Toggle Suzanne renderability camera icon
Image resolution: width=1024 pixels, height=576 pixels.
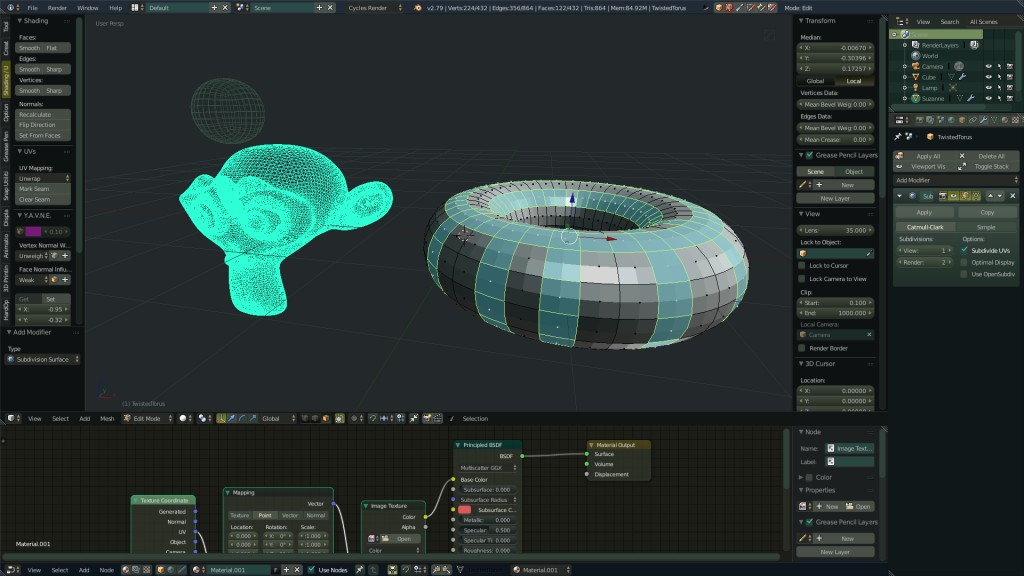pos(1010,98)
